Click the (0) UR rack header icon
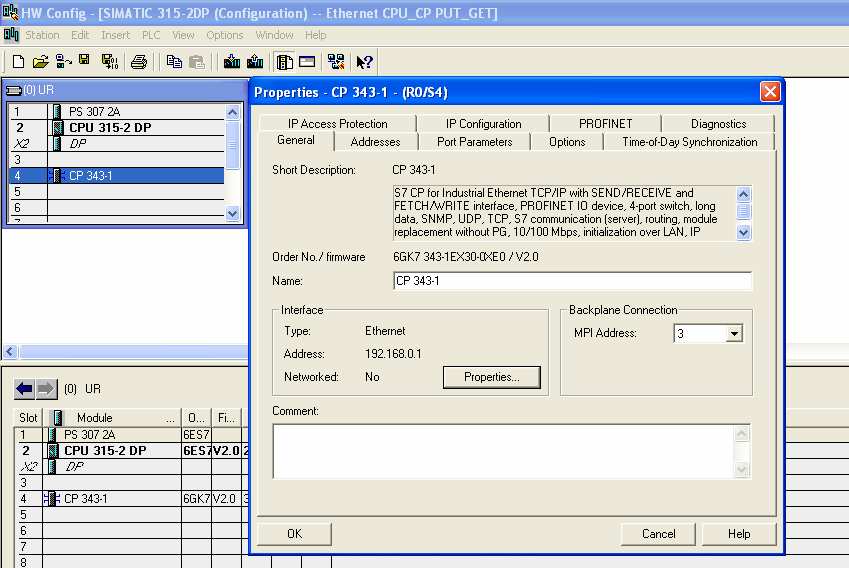 click(14, 90)
